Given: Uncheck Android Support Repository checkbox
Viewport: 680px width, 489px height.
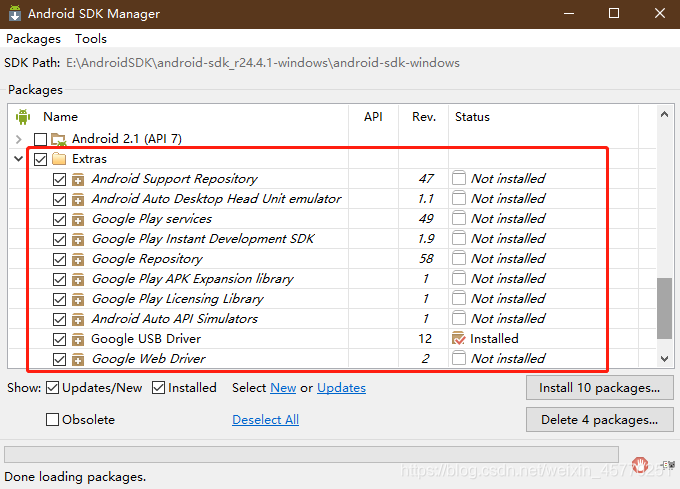Looking at the screenshot, I should click(59, 179).
